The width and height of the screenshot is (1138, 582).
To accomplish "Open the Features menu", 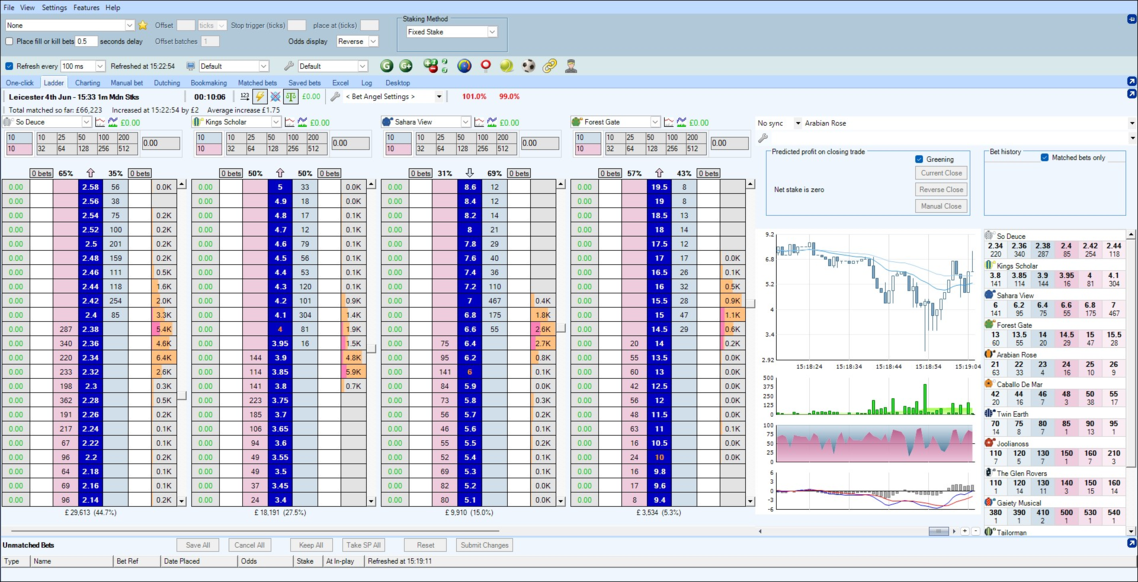I will pyautogui.click(x=86, y=7).
